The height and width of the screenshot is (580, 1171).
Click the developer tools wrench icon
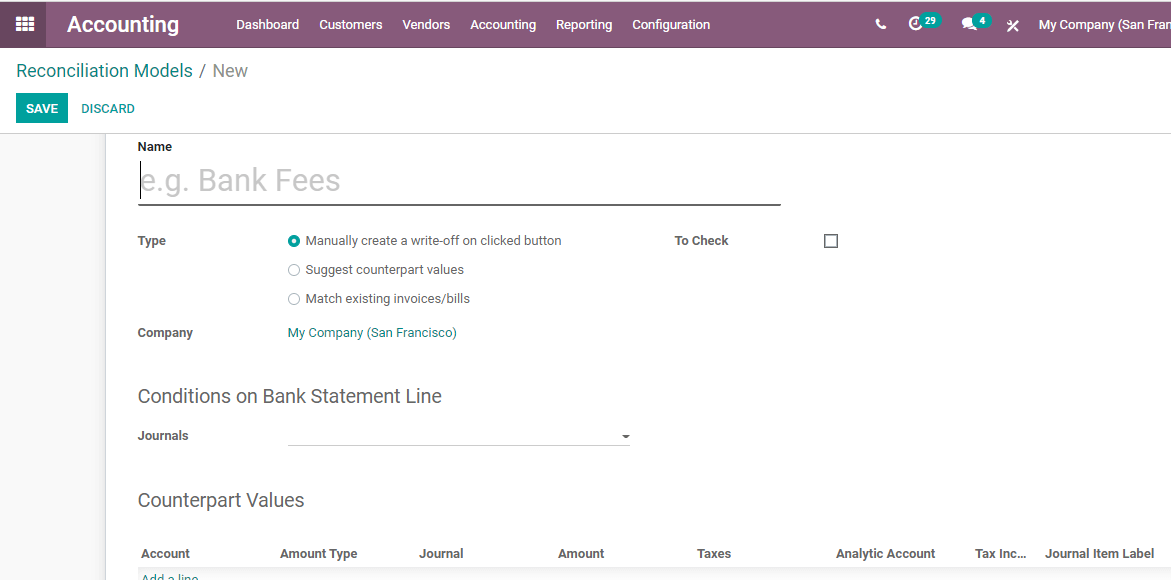(x=1012, y=25)
